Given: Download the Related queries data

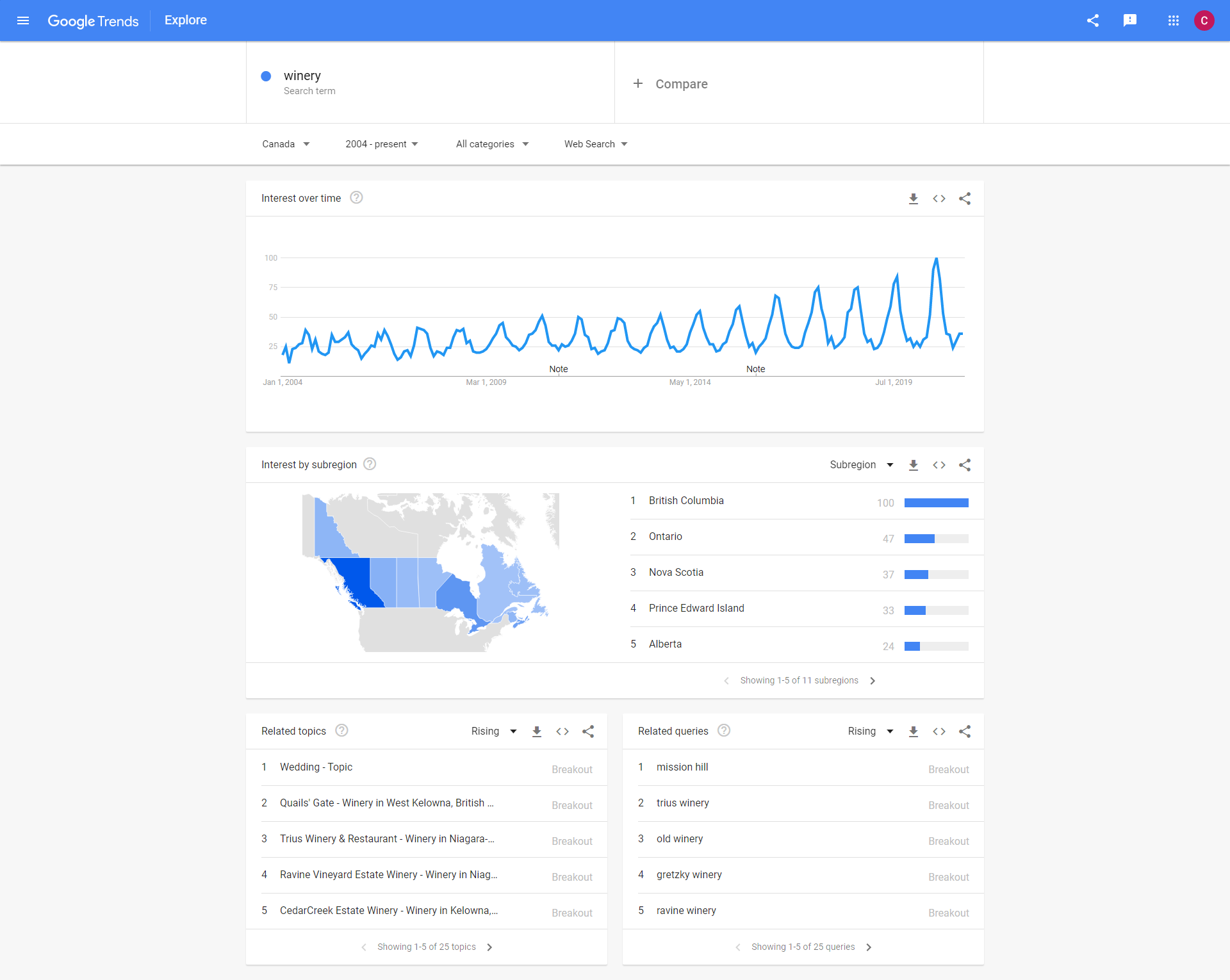Looking at the screenshot, I should click(x=914, y=731).
